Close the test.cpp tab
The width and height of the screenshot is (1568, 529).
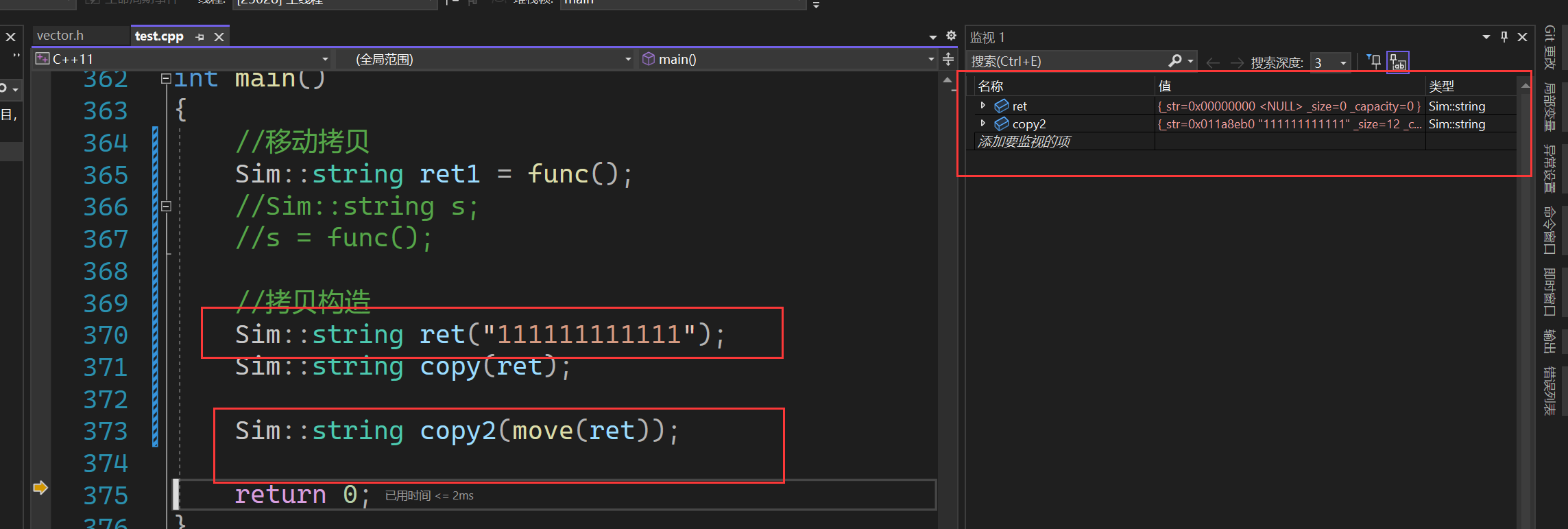[x=219, y=37]
